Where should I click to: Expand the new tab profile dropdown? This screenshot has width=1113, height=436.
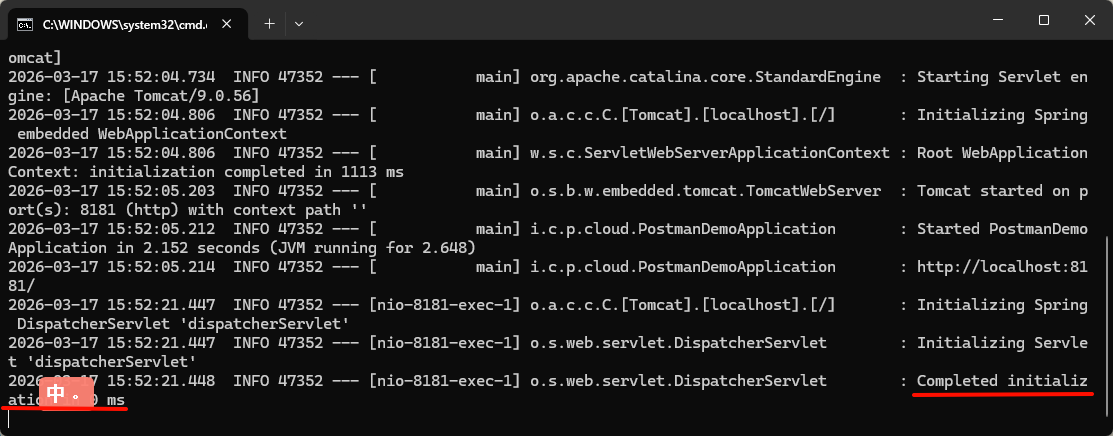(x=298, y=22)
